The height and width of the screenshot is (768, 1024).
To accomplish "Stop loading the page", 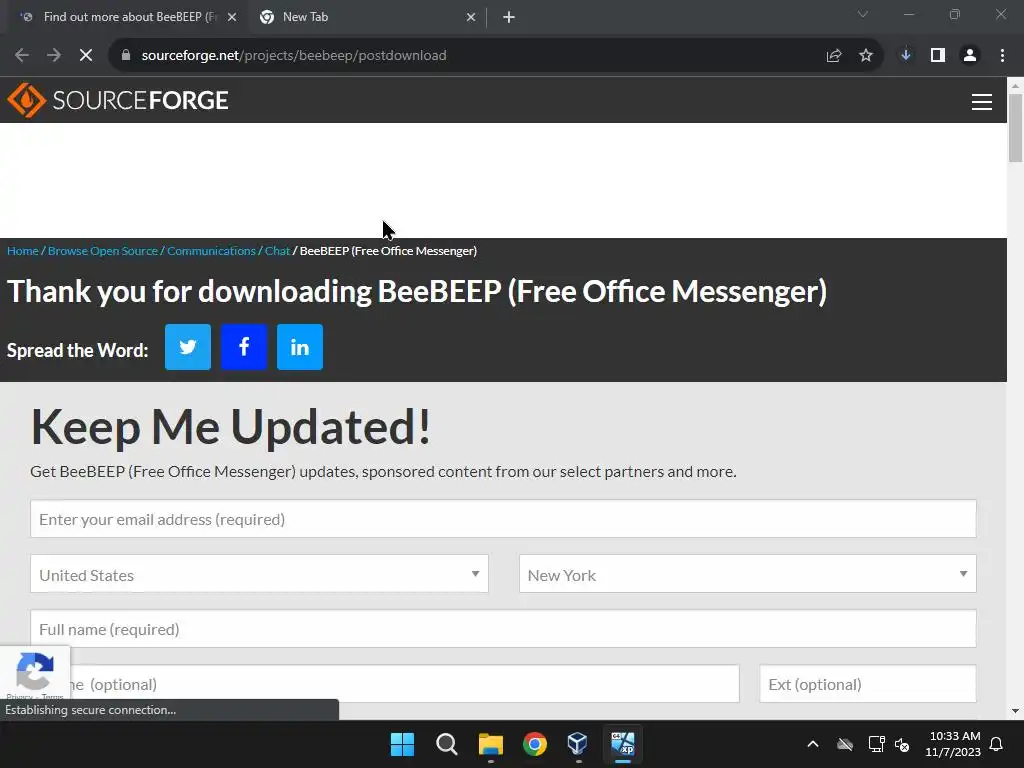I will tap(86, 56).
